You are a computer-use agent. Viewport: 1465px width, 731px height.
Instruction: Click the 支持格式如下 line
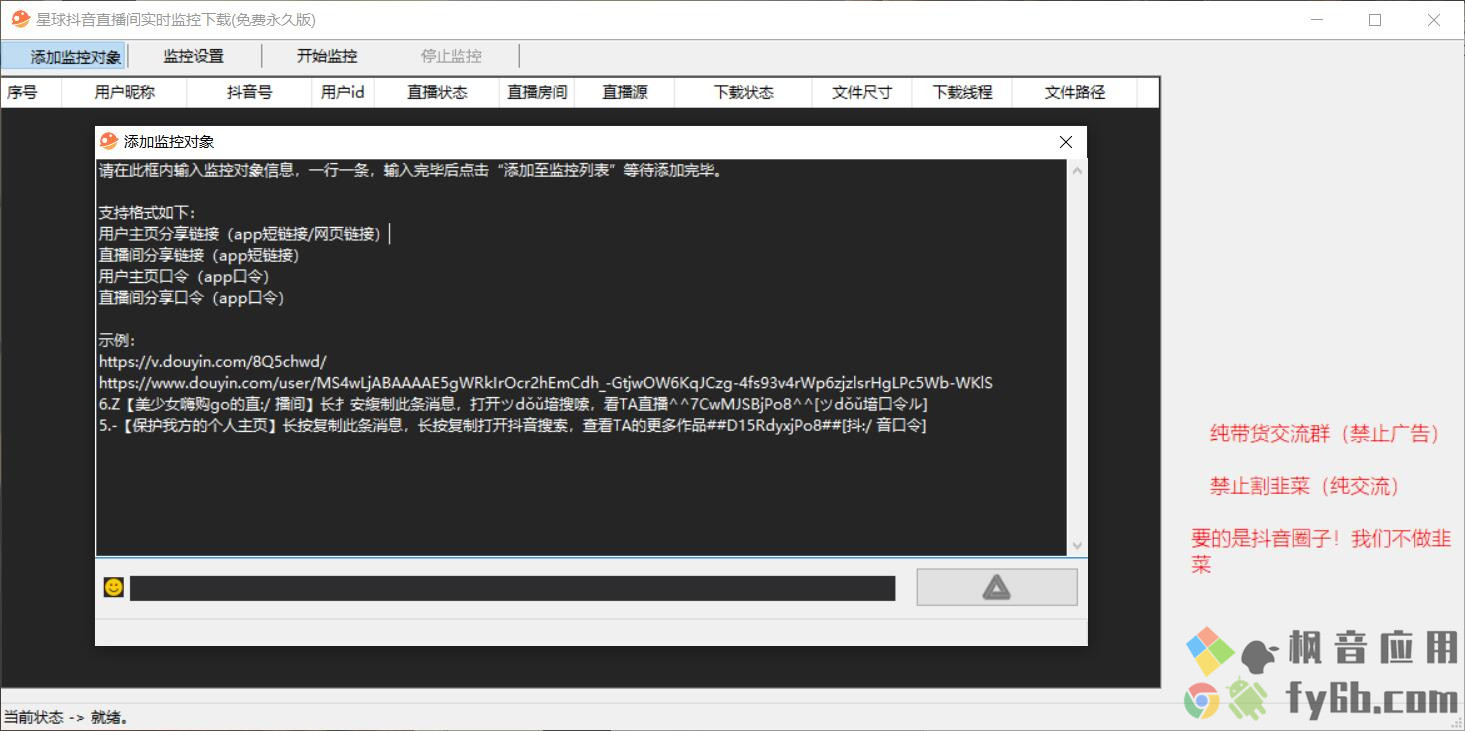[x=148, y=213]
